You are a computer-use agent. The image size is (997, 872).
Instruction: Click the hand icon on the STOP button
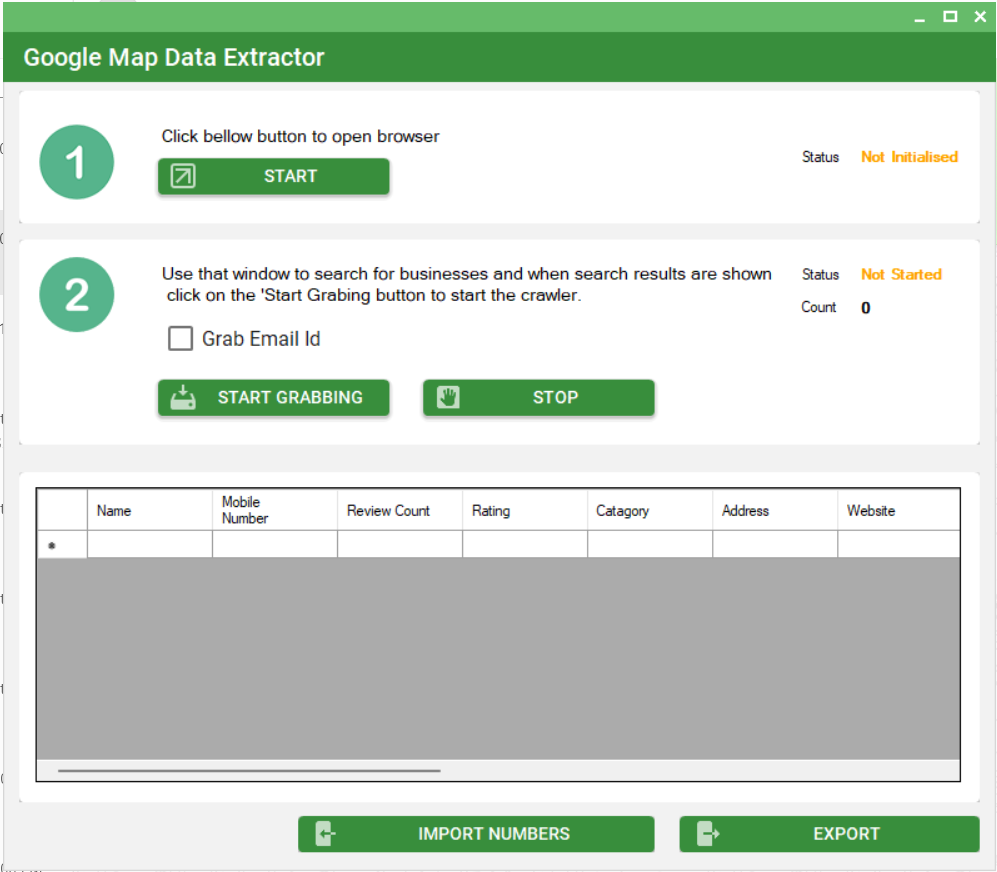(448, 398)
